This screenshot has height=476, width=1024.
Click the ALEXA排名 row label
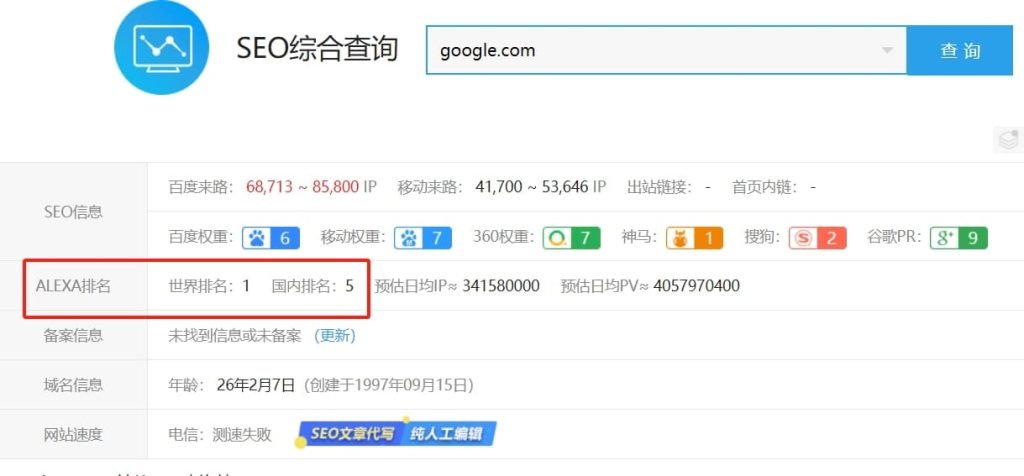[73, 285]
